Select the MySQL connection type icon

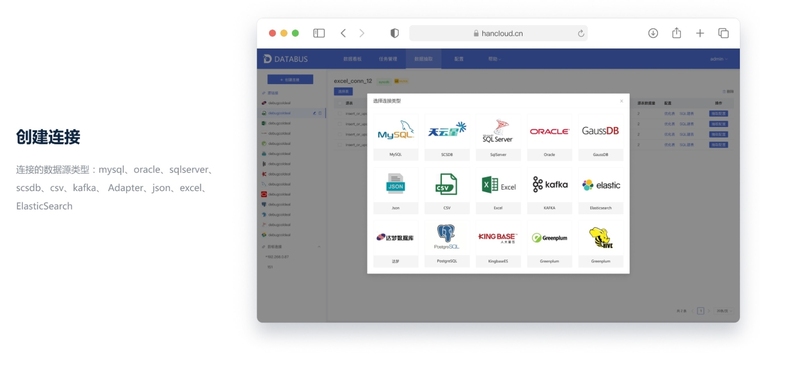(x=396, y=131)
